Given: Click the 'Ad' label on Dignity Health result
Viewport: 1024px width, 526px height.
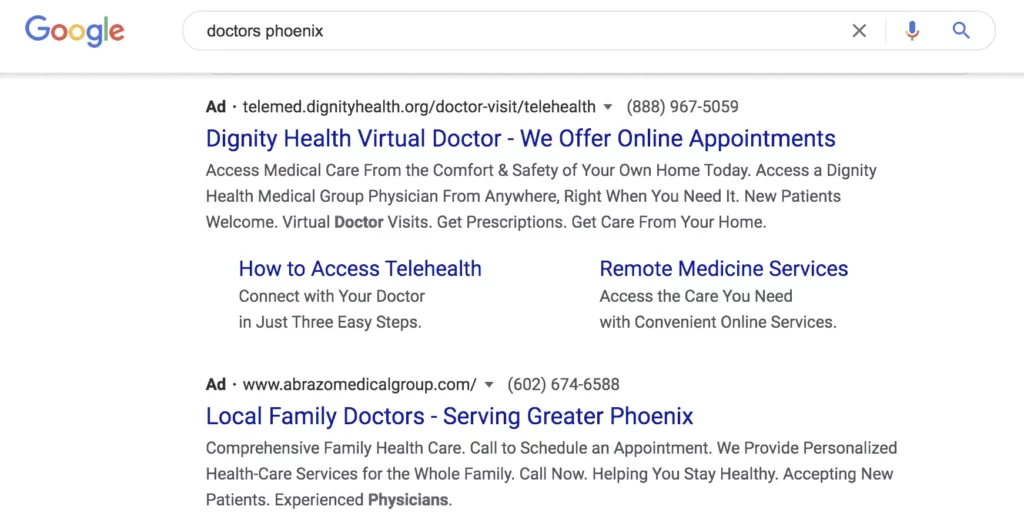Looking at the screenshot, I should coord(216,107).
